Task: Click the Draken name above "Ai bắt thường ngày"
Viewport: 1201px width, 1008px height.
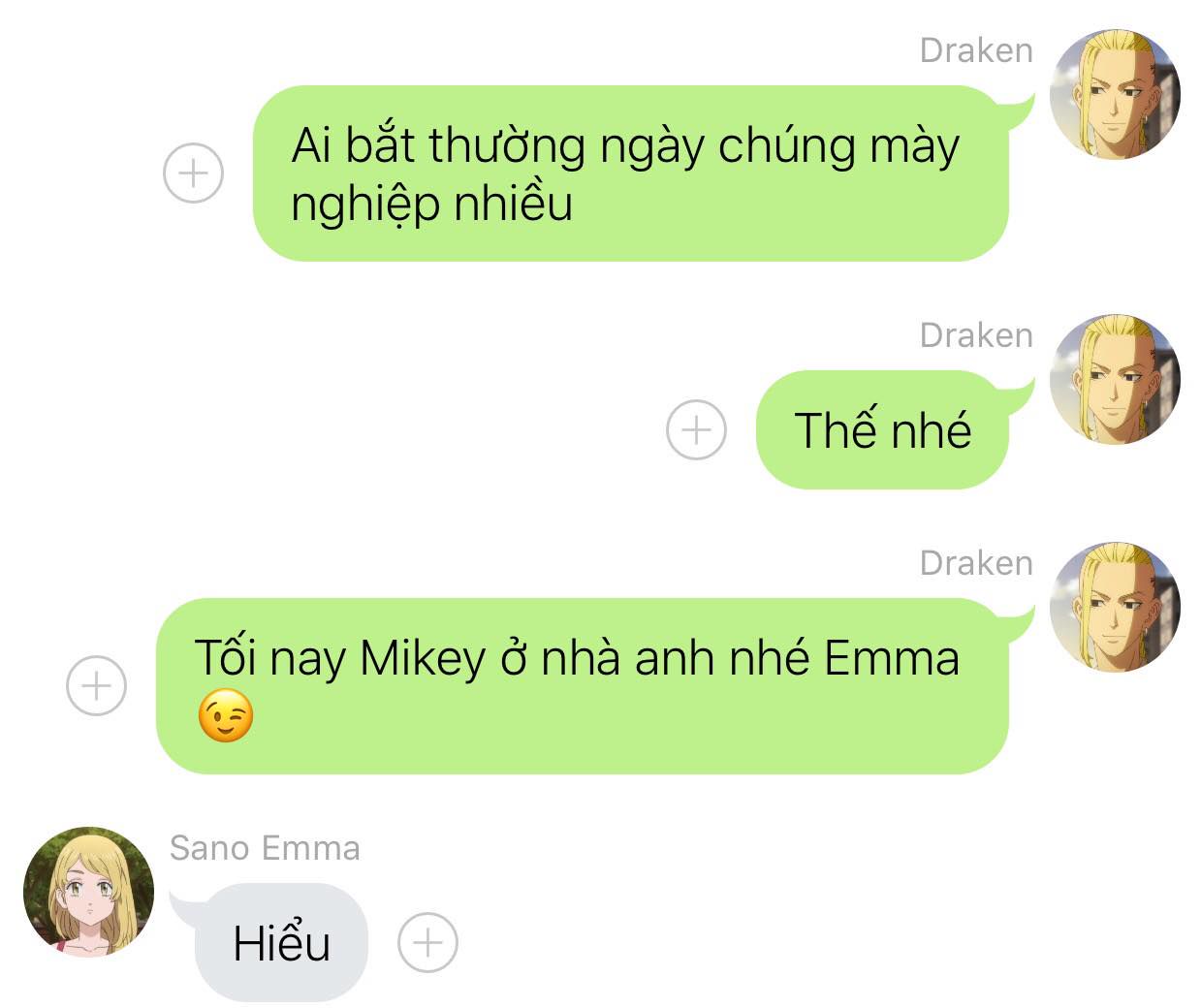Action: 976,50
